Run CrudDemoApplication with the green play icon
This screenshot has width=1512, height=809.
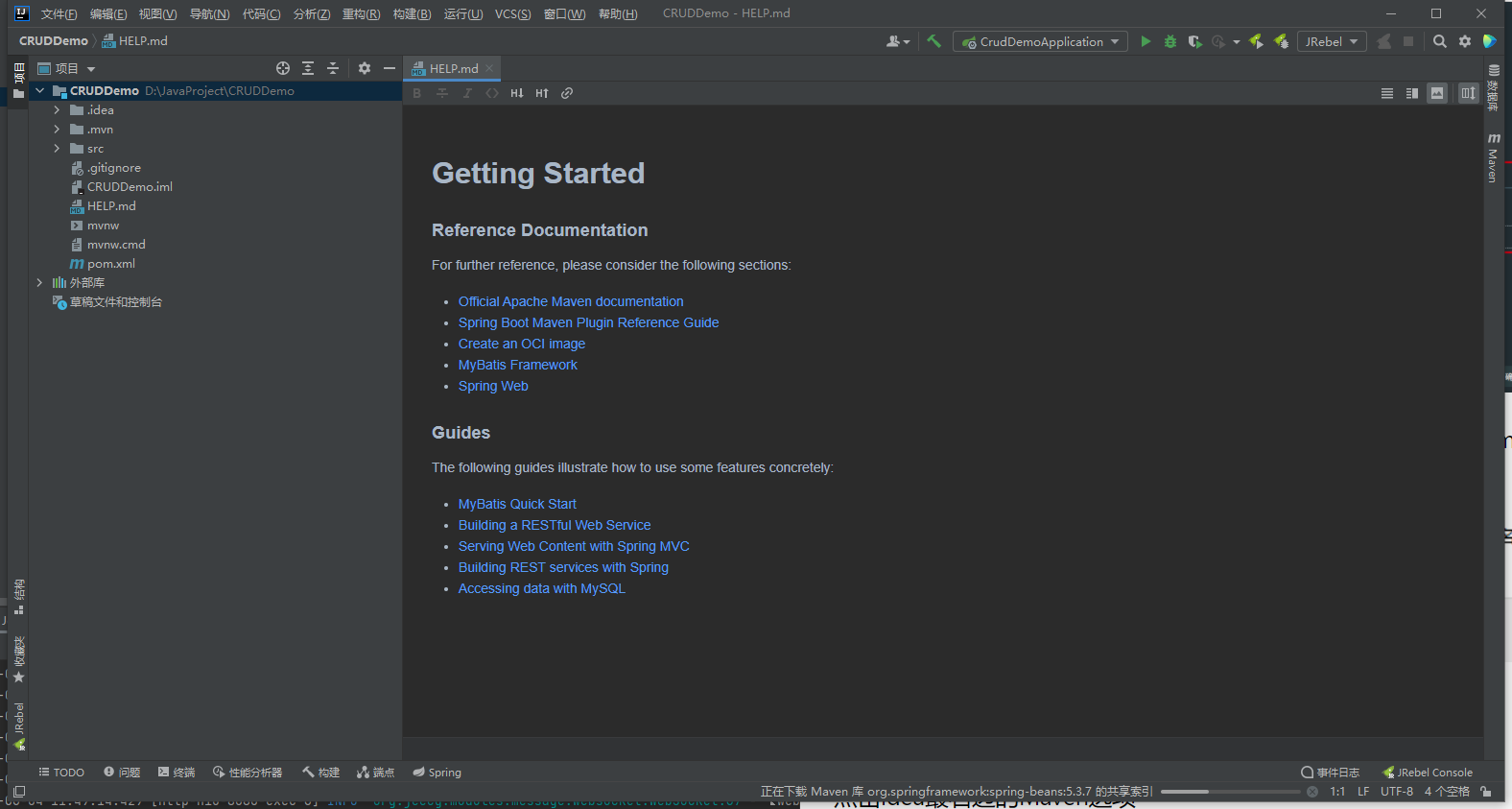point(1146,41)
